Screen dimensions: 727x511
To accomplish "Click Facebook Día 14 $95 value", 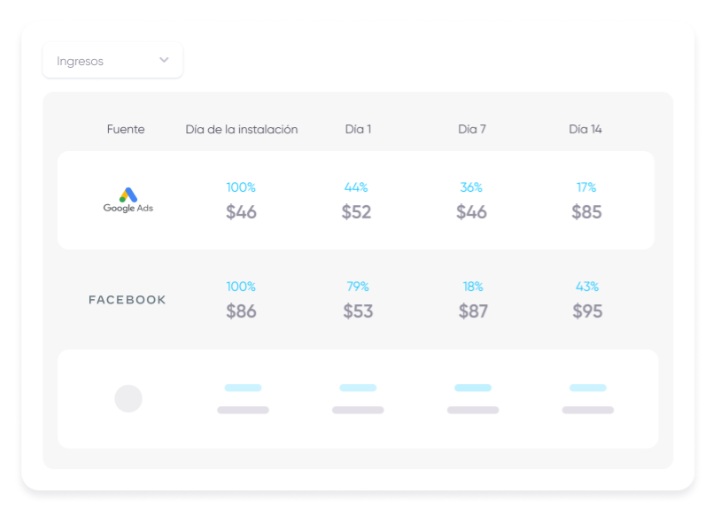I will [588, 311].
